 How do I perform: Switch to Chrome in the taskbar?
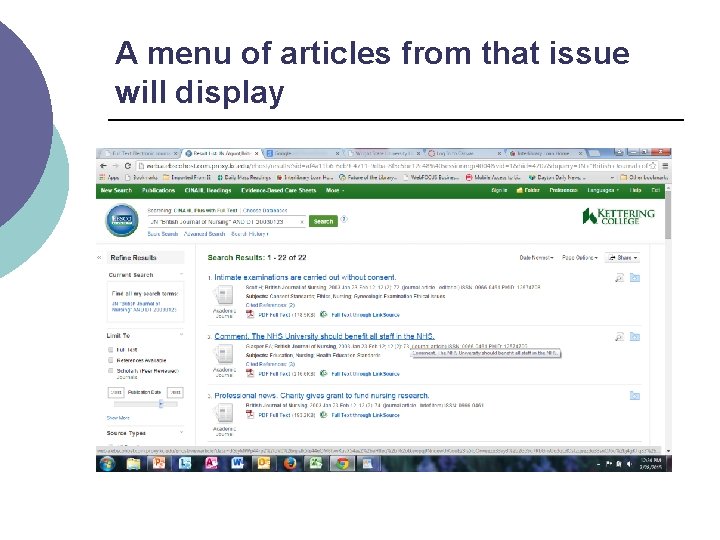(342, 463)
